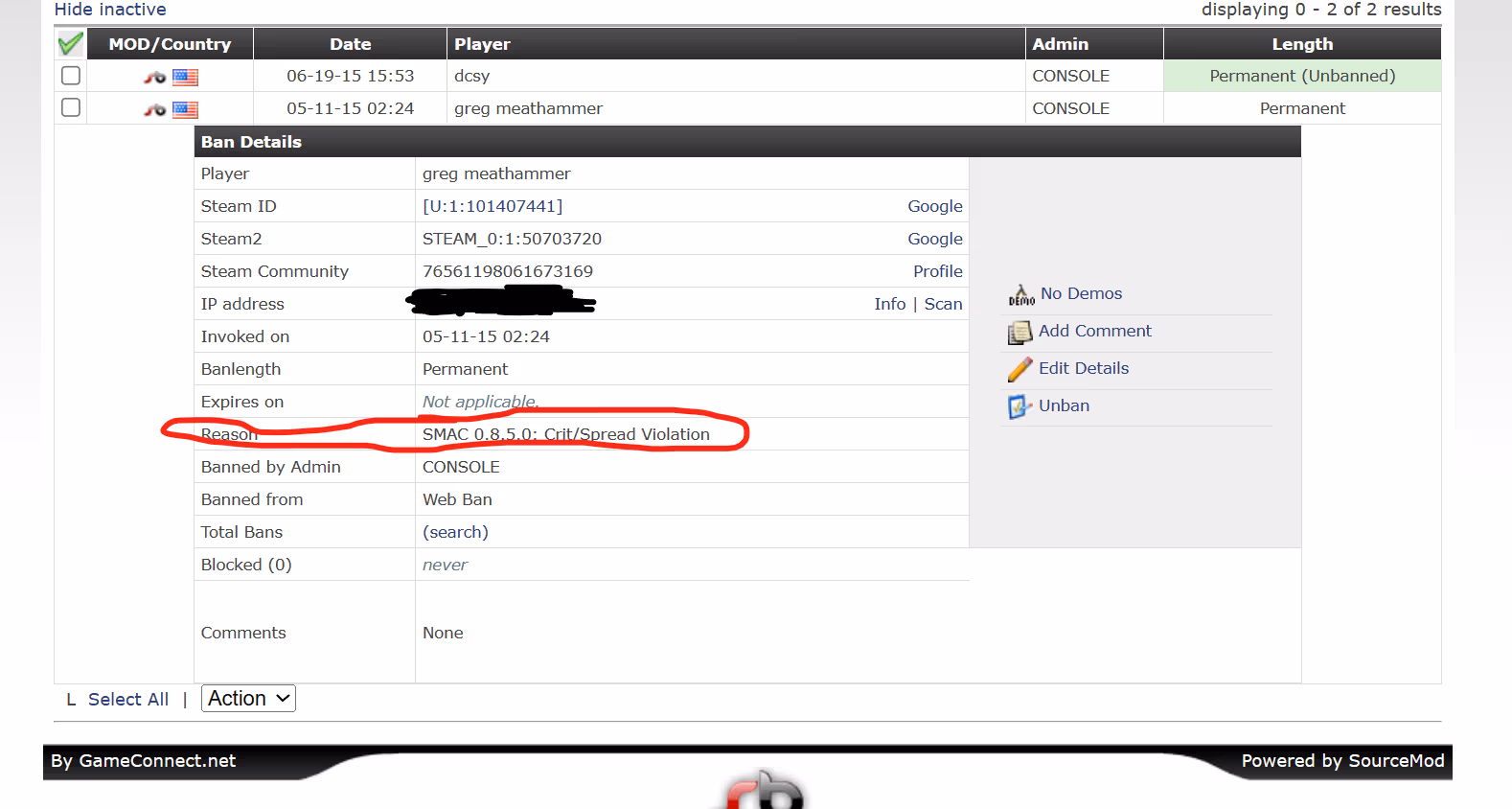Click the mod icon in the dcsy row
The height and width of the screenshot is (809, 1512).
154,77
